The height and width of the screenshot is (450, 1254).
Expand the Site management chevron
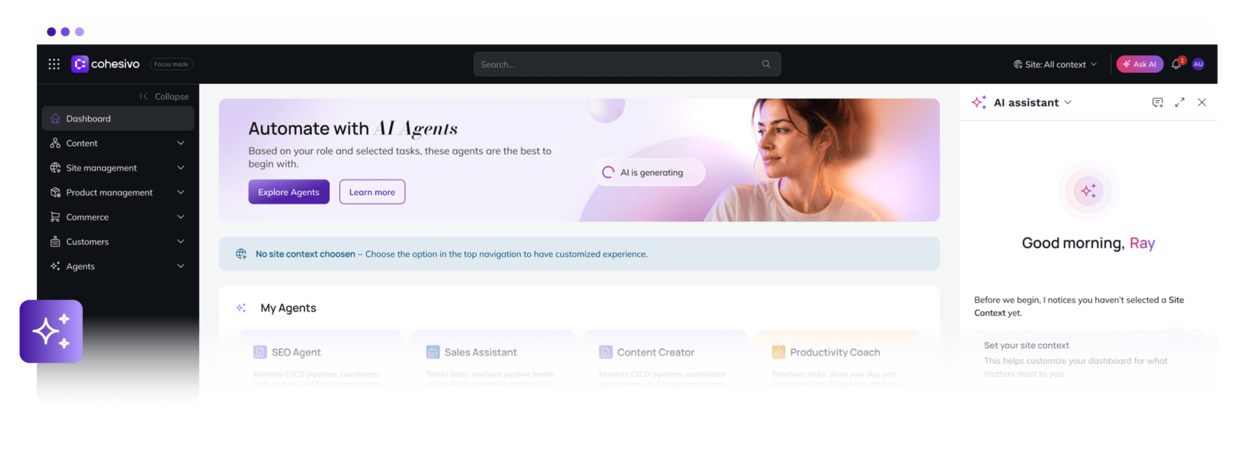[x=181, y=168]
